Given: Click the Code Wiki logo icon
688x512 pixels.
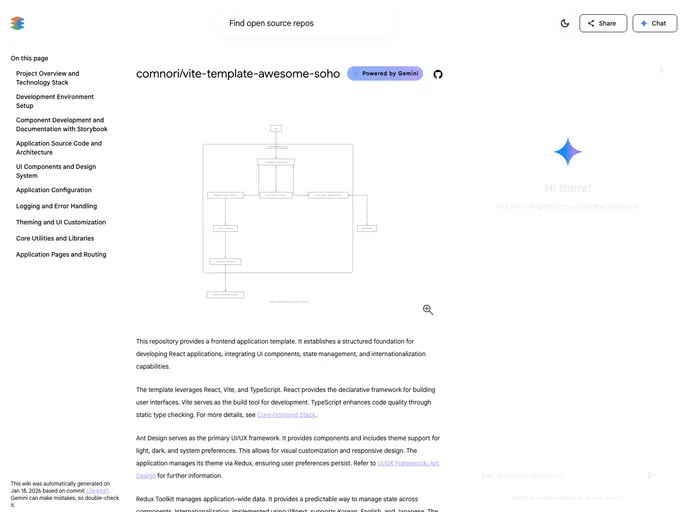Looking at the screenshot, I should pyautogui.click(x=18, y=23).
